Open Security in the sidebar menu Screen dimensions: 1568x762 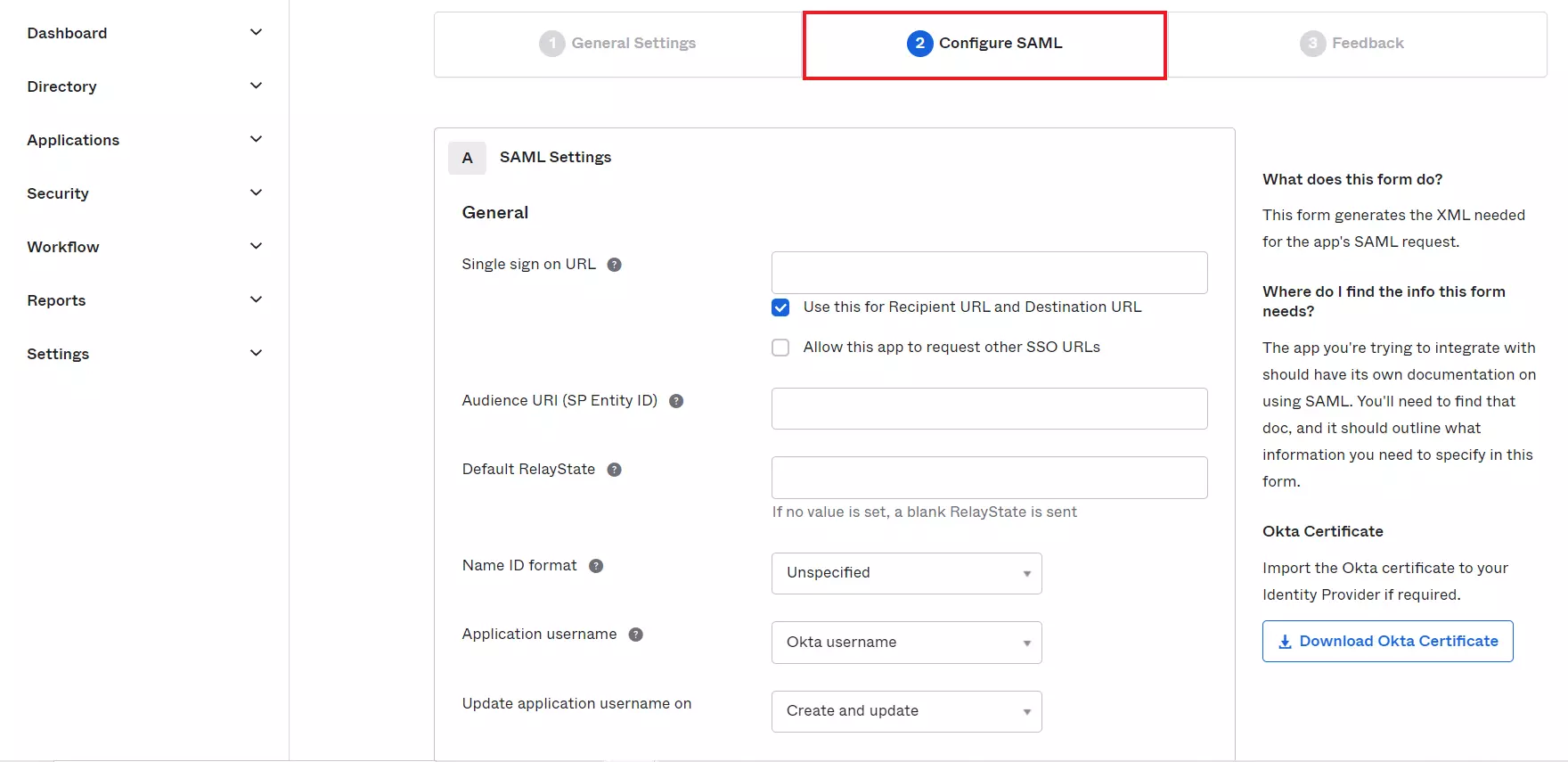coord(58,193)
